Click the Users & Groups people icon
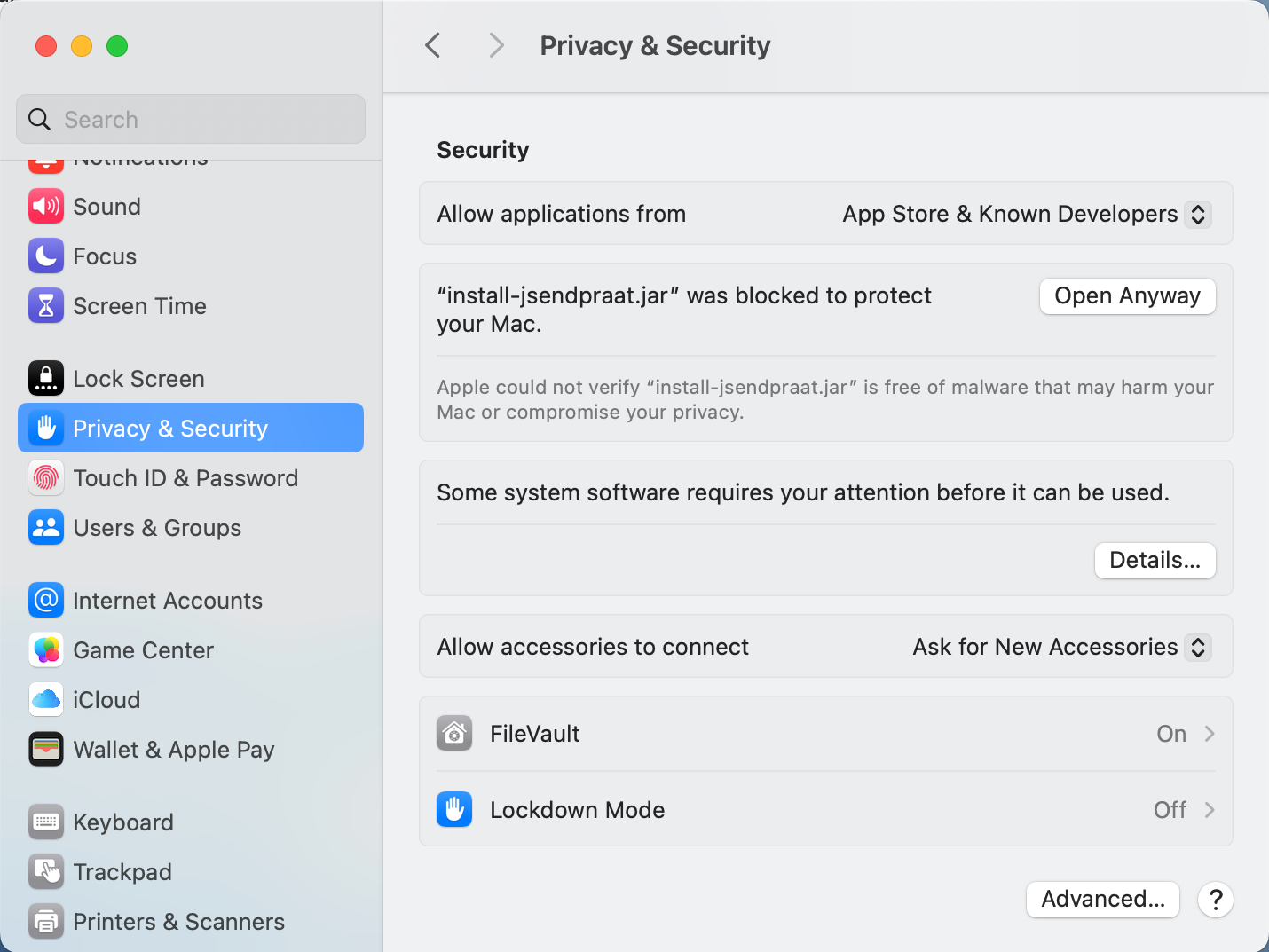This screenshot has width=1269, height=952. [46, 528]
